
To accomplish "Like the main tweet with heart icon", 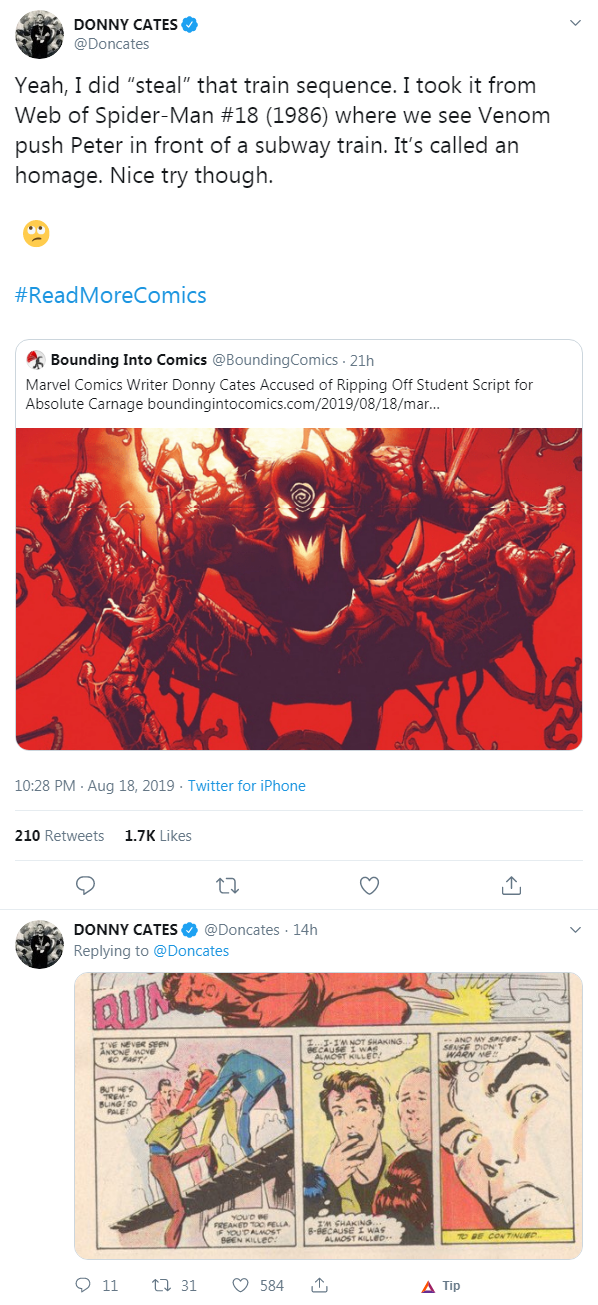I will [369, 885].
